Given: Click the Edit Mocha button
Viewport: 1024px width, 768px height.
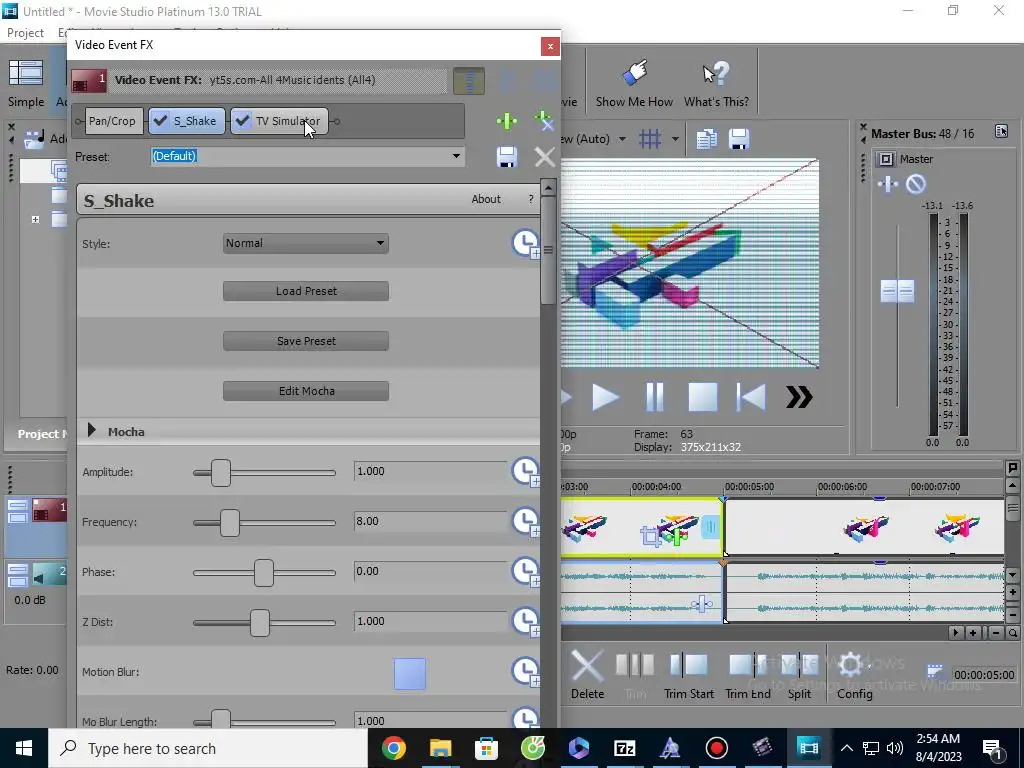Looking at the screenshot, I should coord(306,391).
